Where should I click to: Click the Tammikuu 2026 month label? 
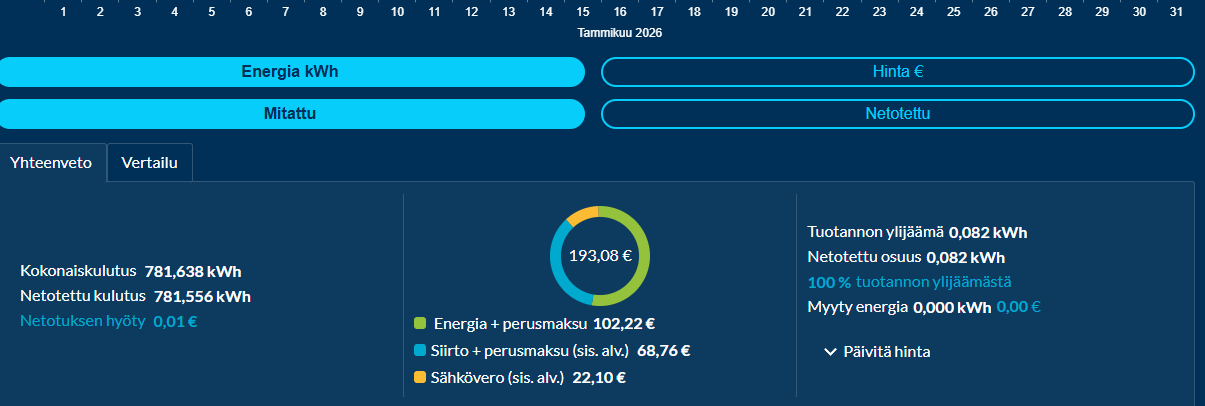click(x=620, y=33)
